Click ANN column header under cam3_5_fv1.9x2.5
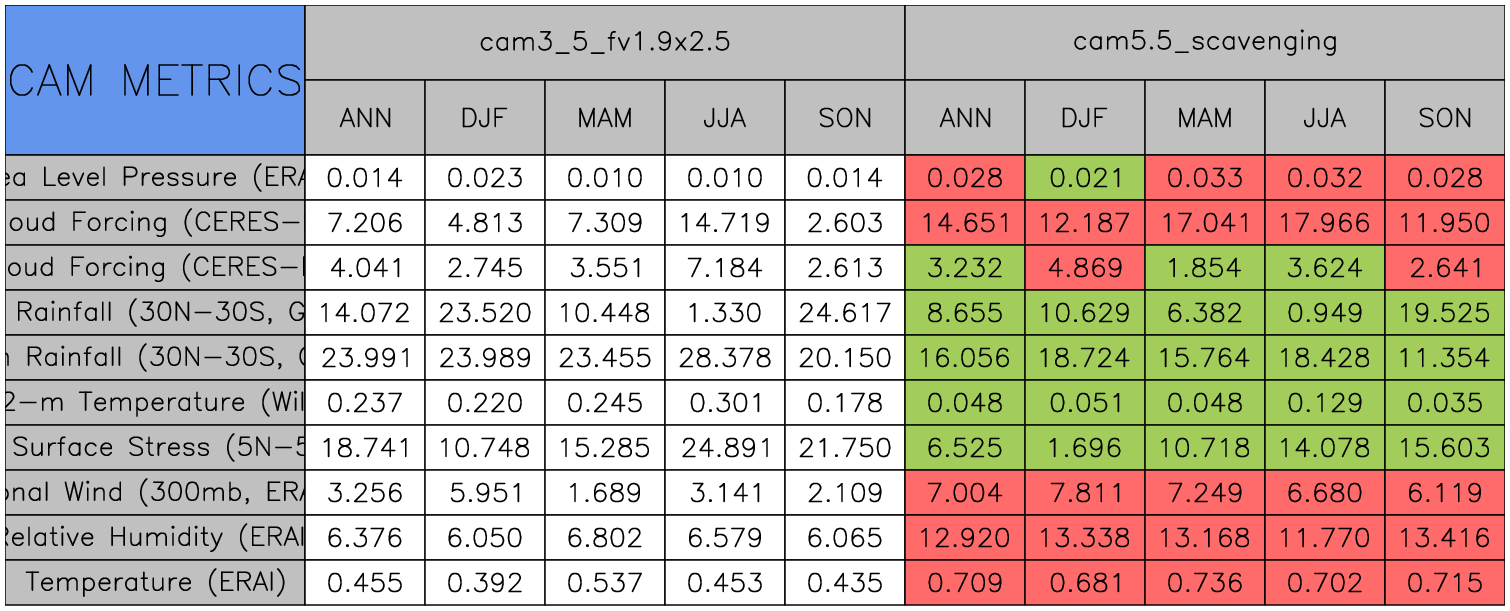The height and width of the screenshot is (611, 1510). click(365, 118)
